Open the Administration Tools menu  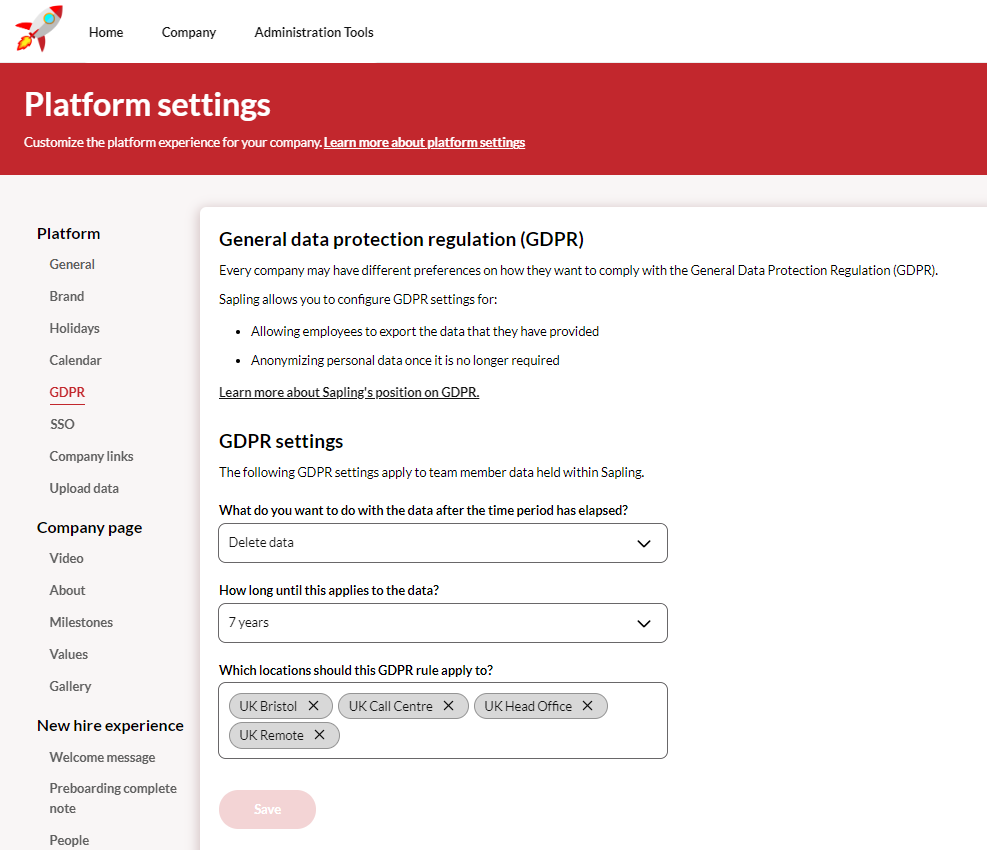(314, 32)
